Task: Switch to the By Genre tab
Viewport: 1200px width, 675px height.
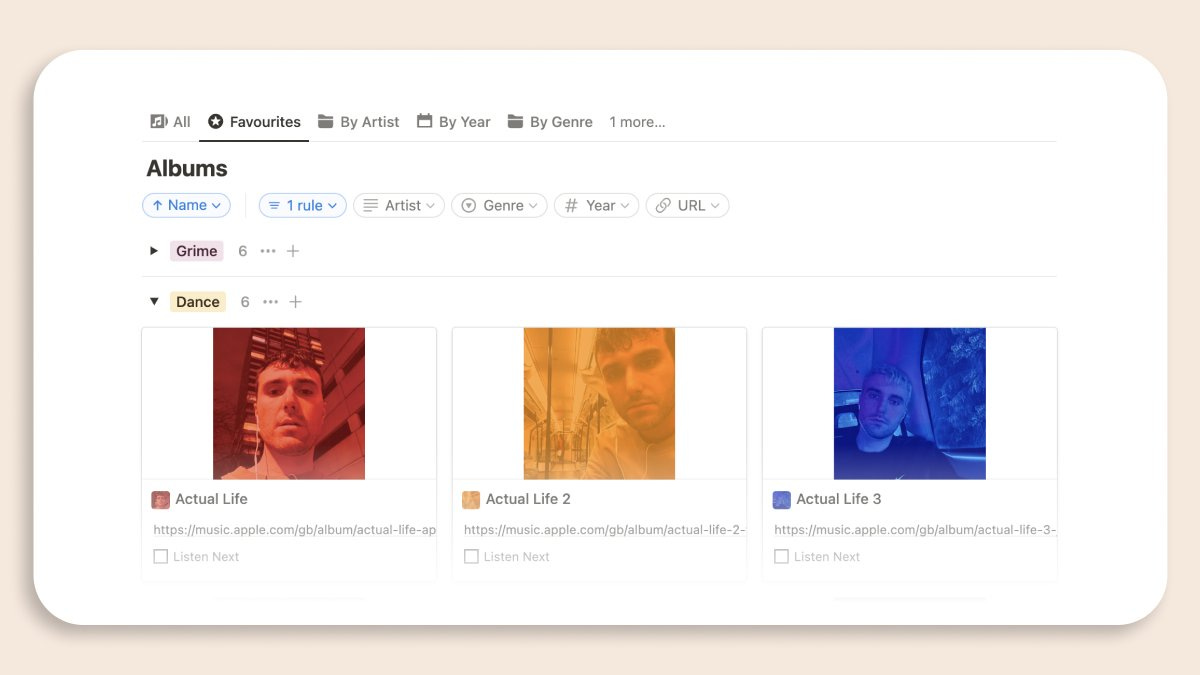Action: tap(550, 122)
